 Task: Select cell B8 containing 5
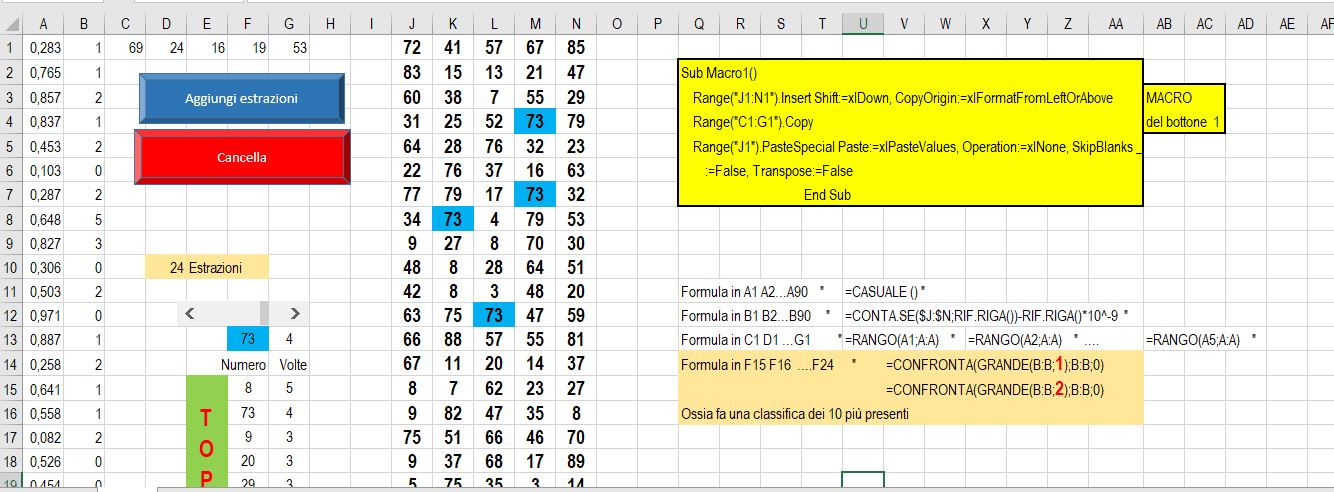point(84,218)
